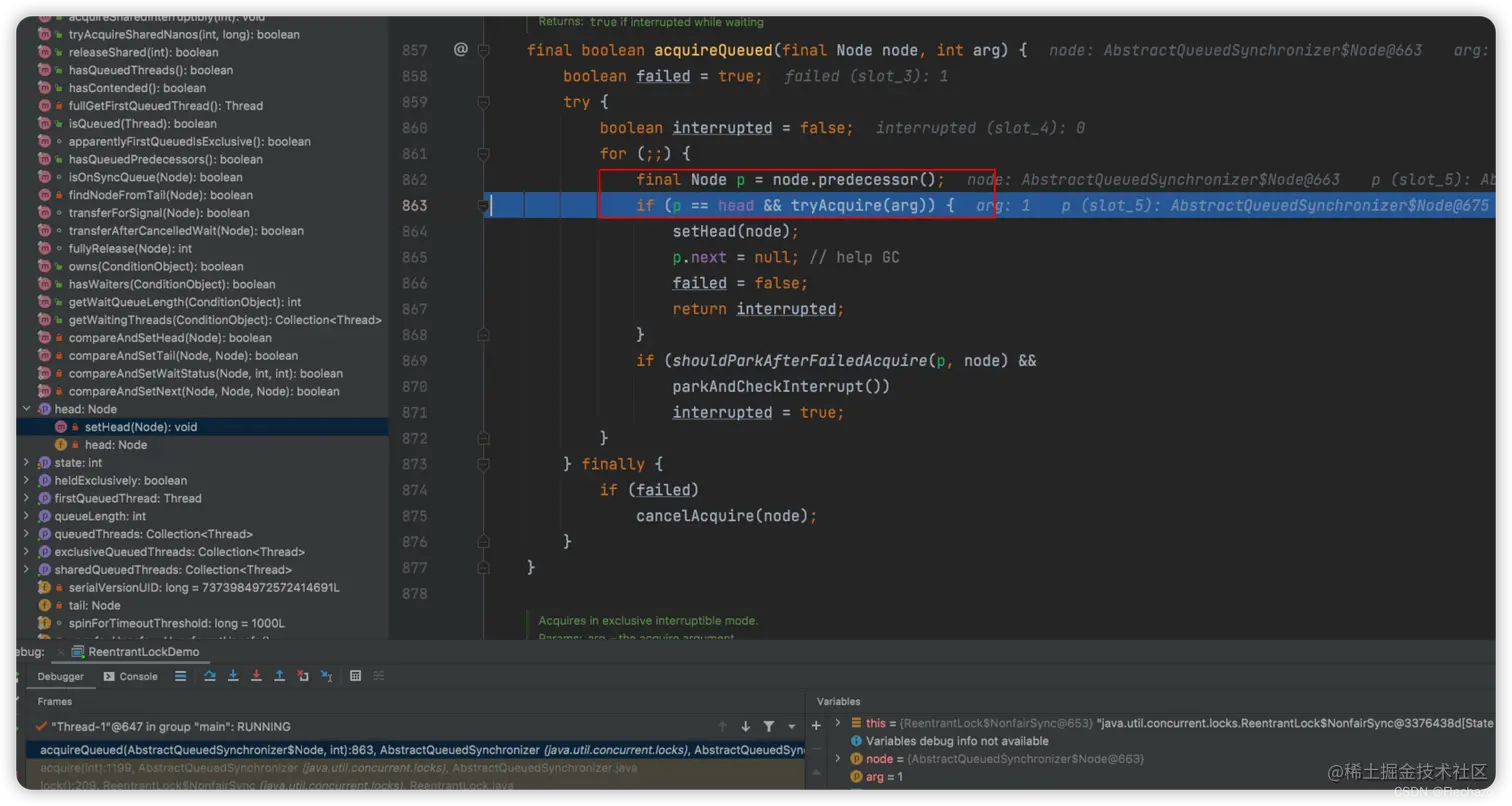Screen dimensions: 1512x806
Task: Expand the heldExclusively: boolean property
Action: (x=27, y=481)
